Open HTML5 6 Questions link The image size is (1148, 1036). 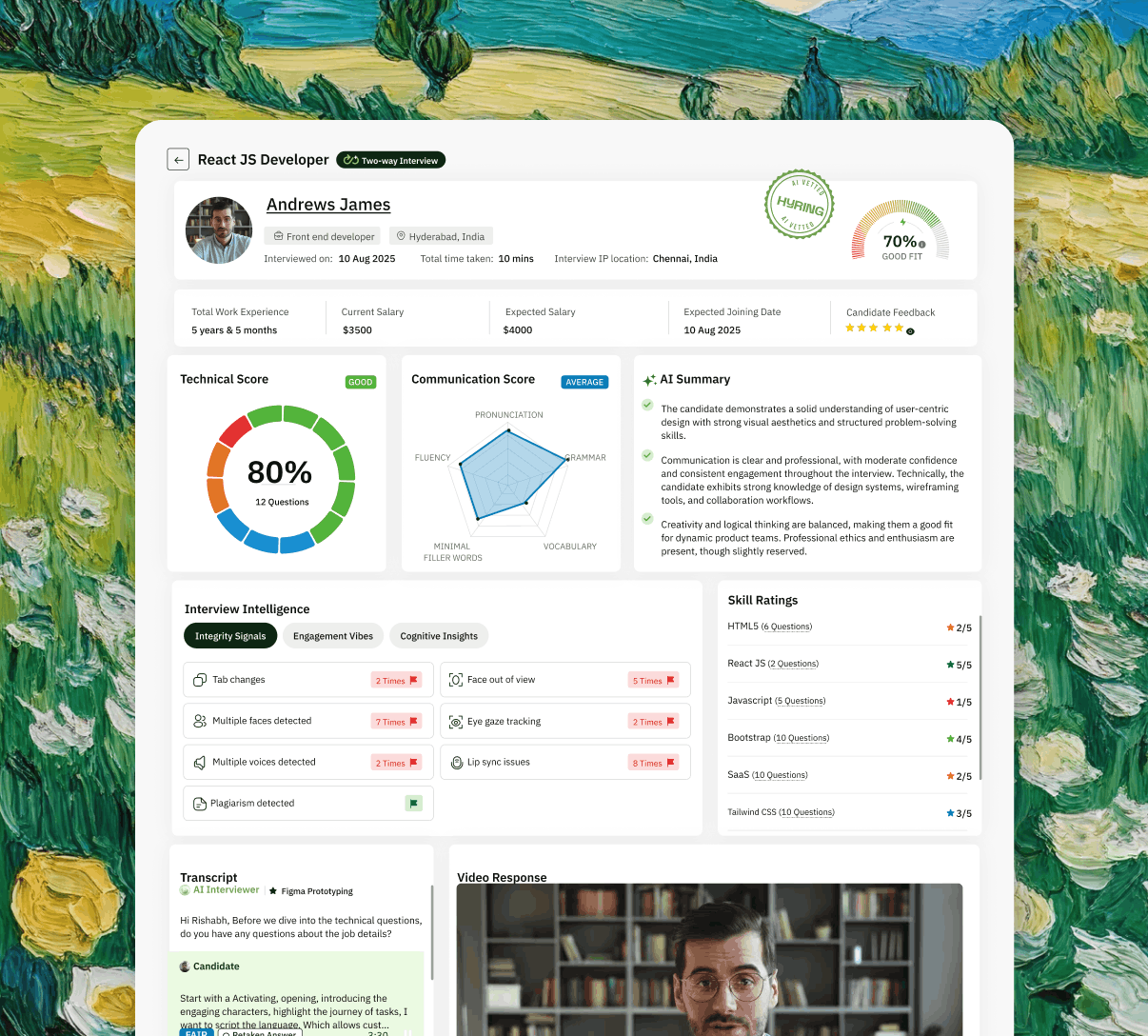pos(786,627)
